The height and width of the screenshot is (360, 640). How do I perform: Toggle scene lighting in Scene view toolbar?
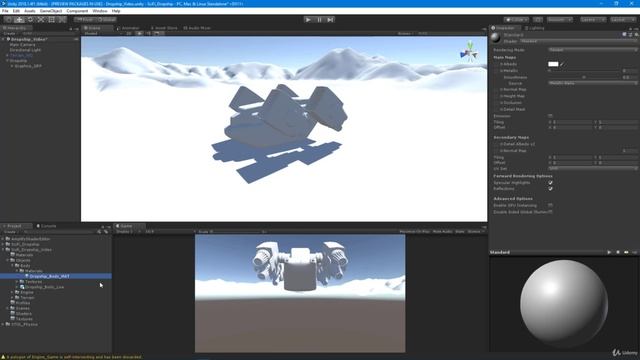[x=139, y=33]
